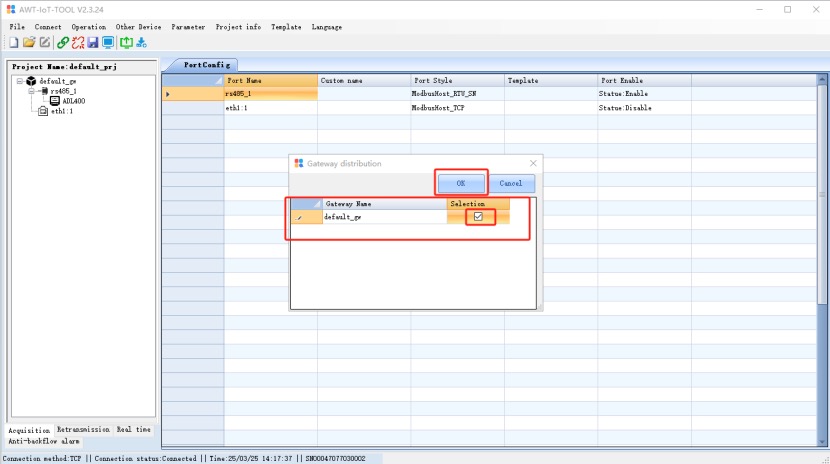Open the Connect menu
The image size is (830, 464).
tap(48, 27)
